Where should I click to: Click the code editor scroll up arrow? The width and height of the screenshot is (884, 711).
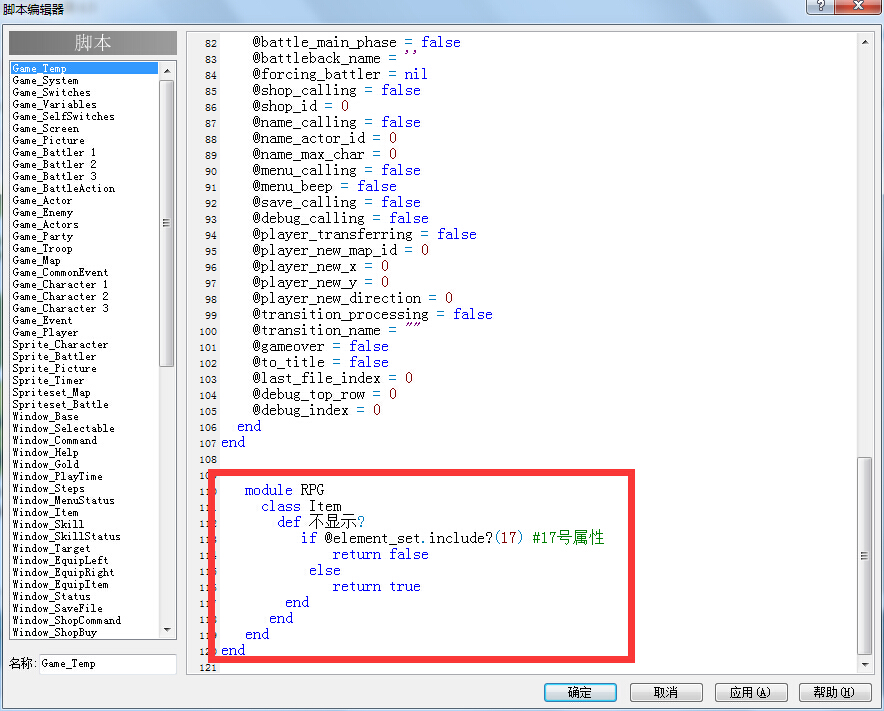click(865, 42)
